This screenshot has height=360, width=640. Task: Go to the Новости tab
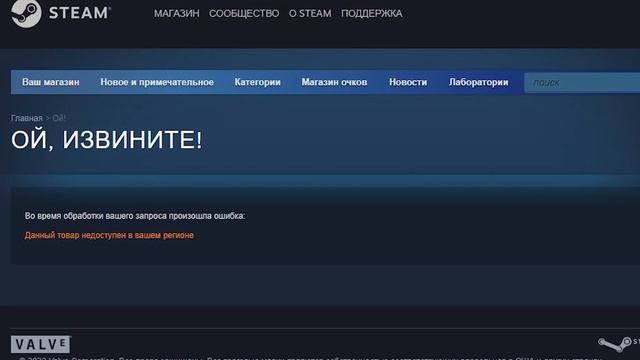(x=408, y=82)
